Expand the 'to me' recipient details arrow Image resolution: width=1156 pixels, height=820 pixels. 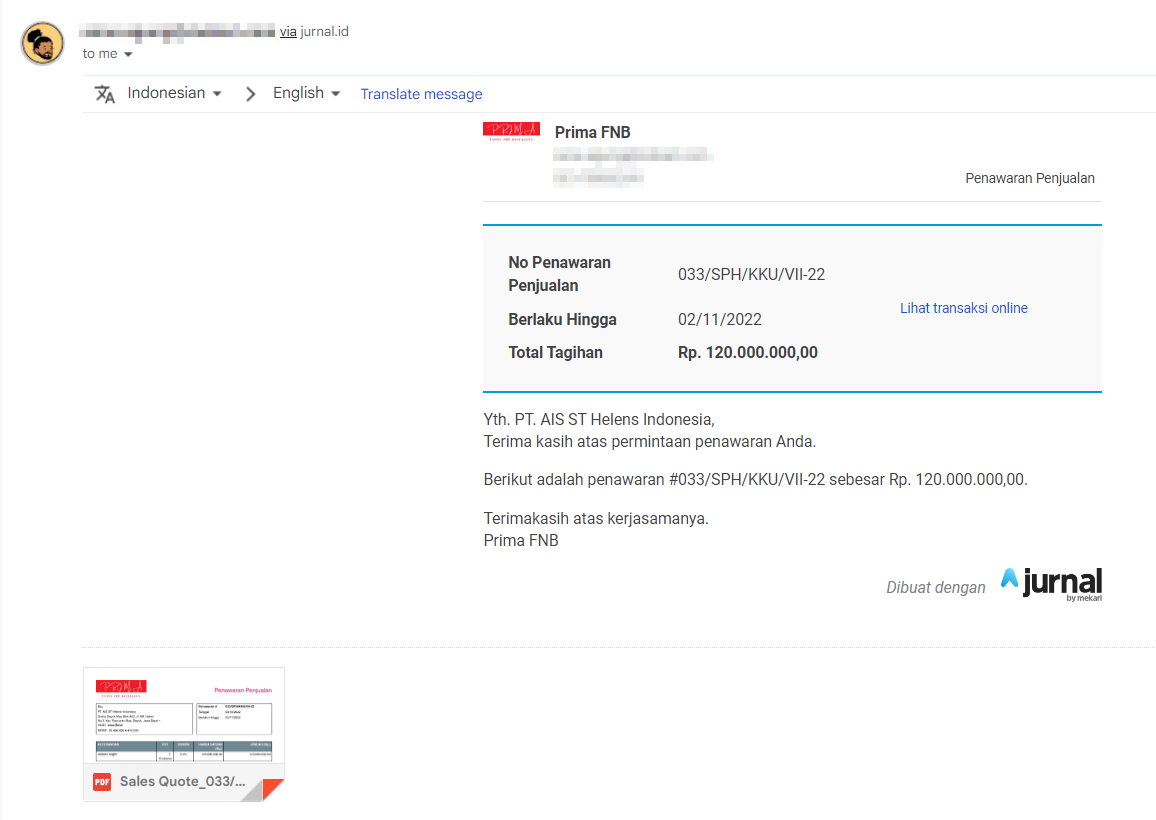click(x=128, y=54)
